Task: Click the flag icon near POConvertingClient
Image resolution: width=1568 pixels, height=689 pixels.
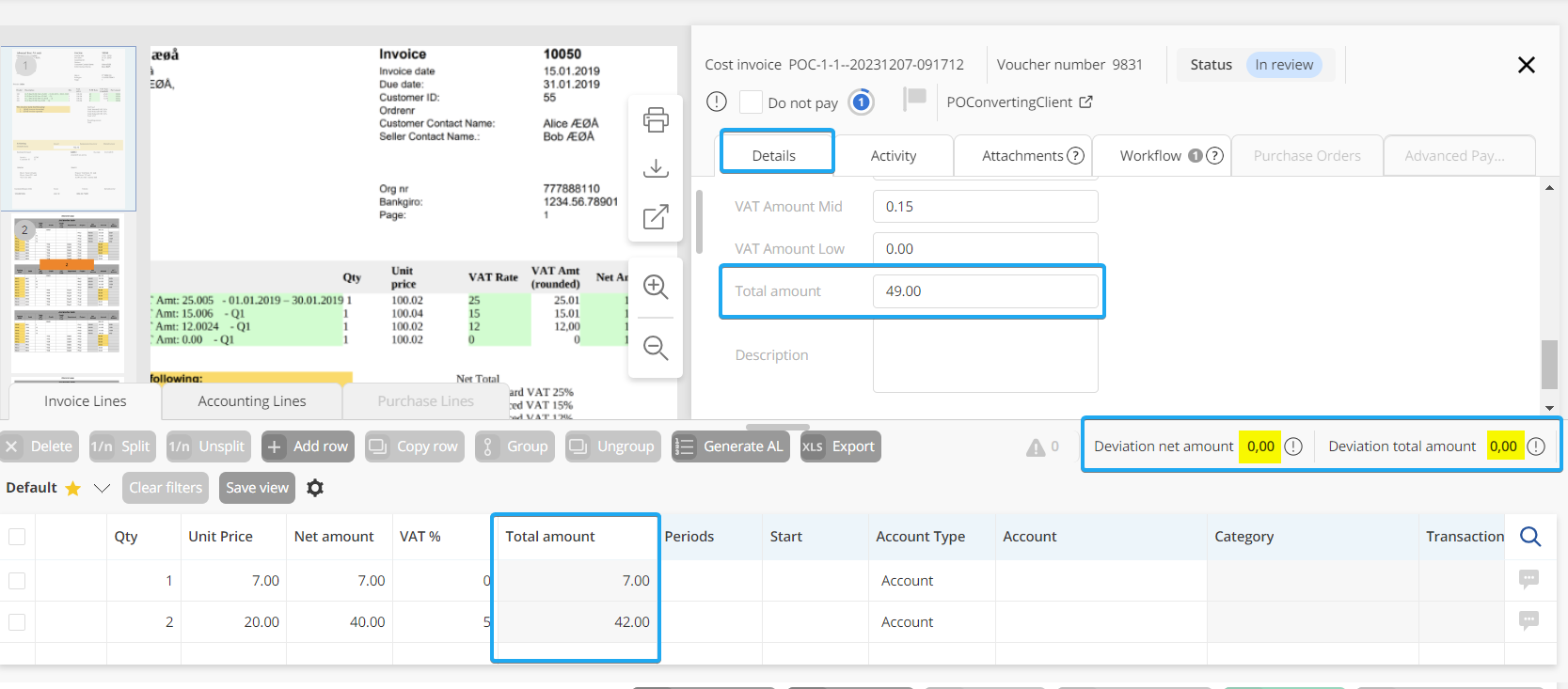Action: tap(914, 99)
